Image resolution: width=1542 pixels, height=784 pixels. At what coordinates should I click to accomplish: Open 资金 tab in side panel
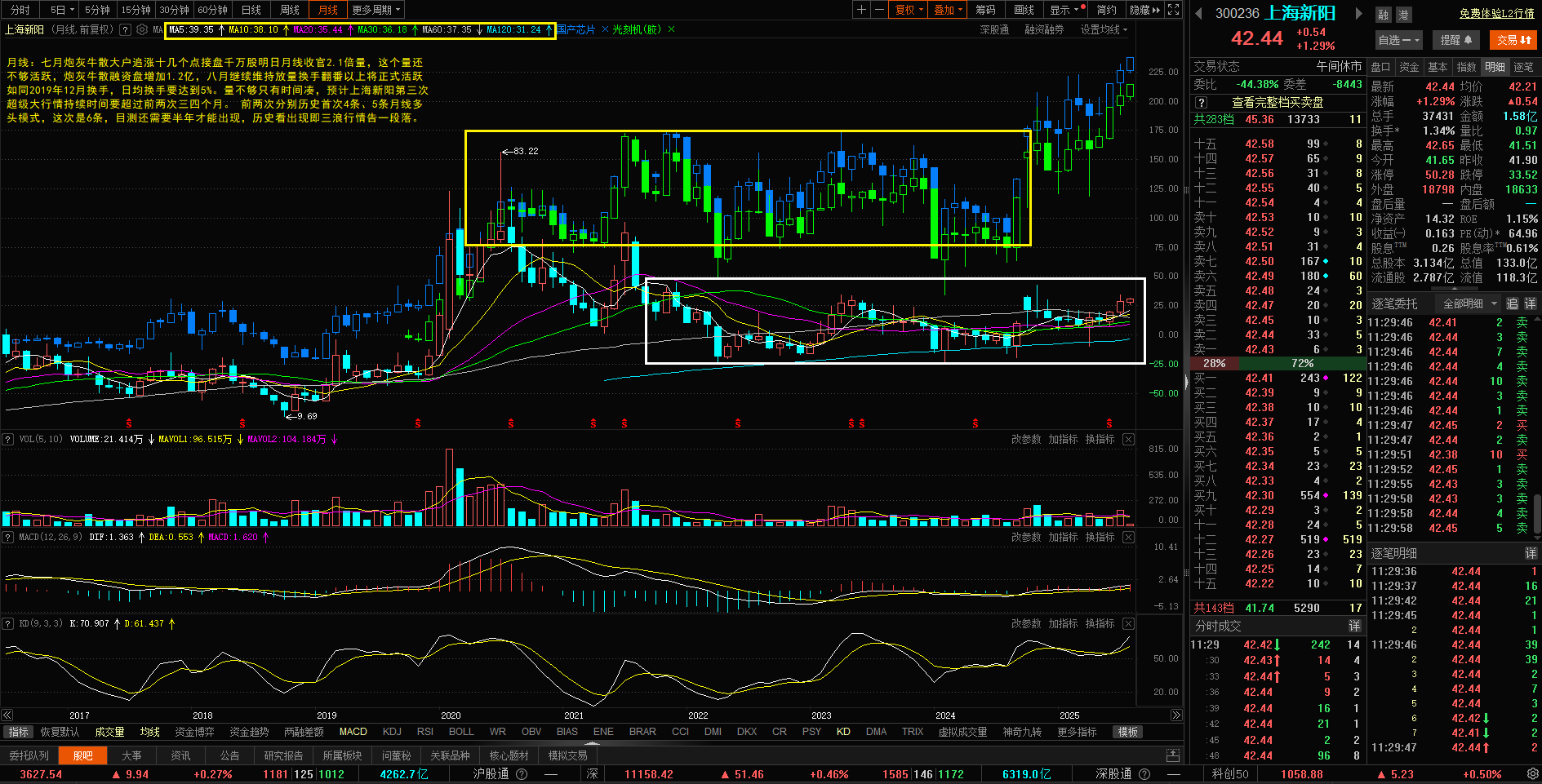pos(1409,67)
